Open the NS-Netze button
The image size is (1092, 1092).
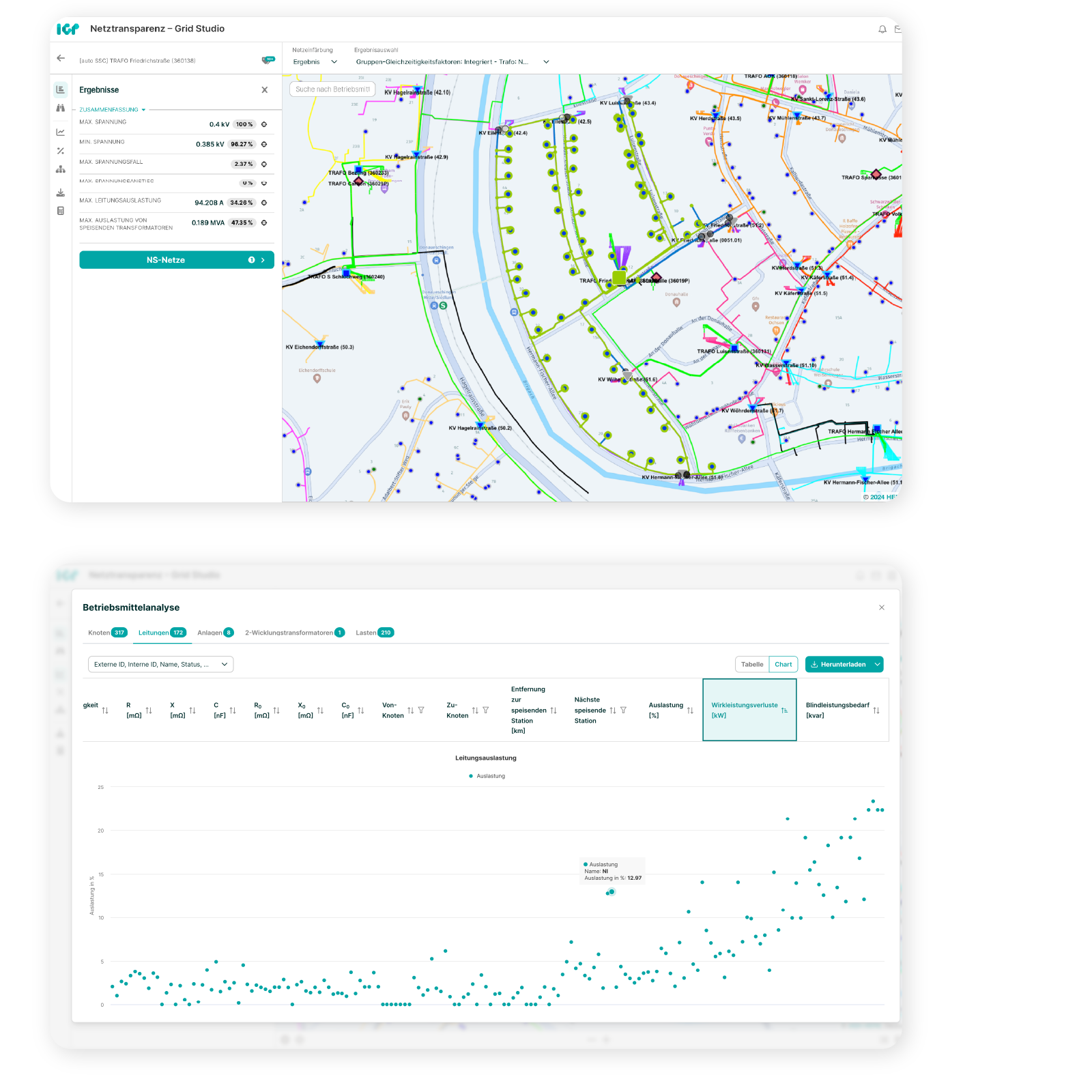tap(177, 260)
